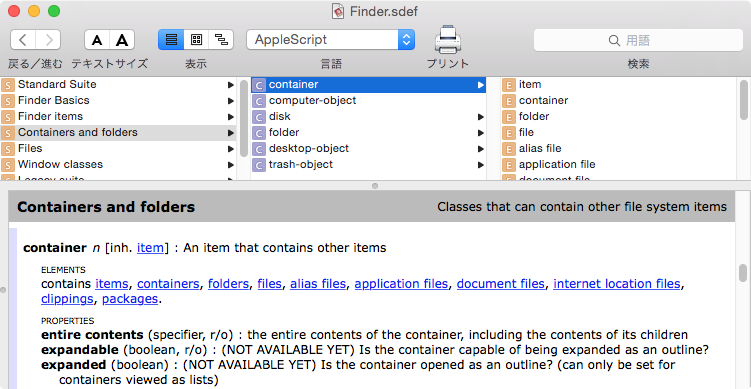Expand arrow for Window classes
This screenshot has width=751, height=389.
click(230, 165)
